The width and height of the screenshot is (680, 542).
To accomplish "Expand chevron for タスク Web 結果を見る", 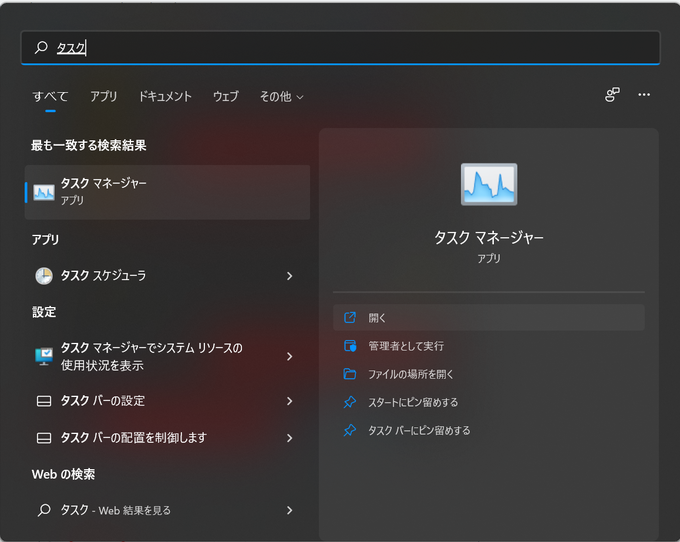I will 289,510.
